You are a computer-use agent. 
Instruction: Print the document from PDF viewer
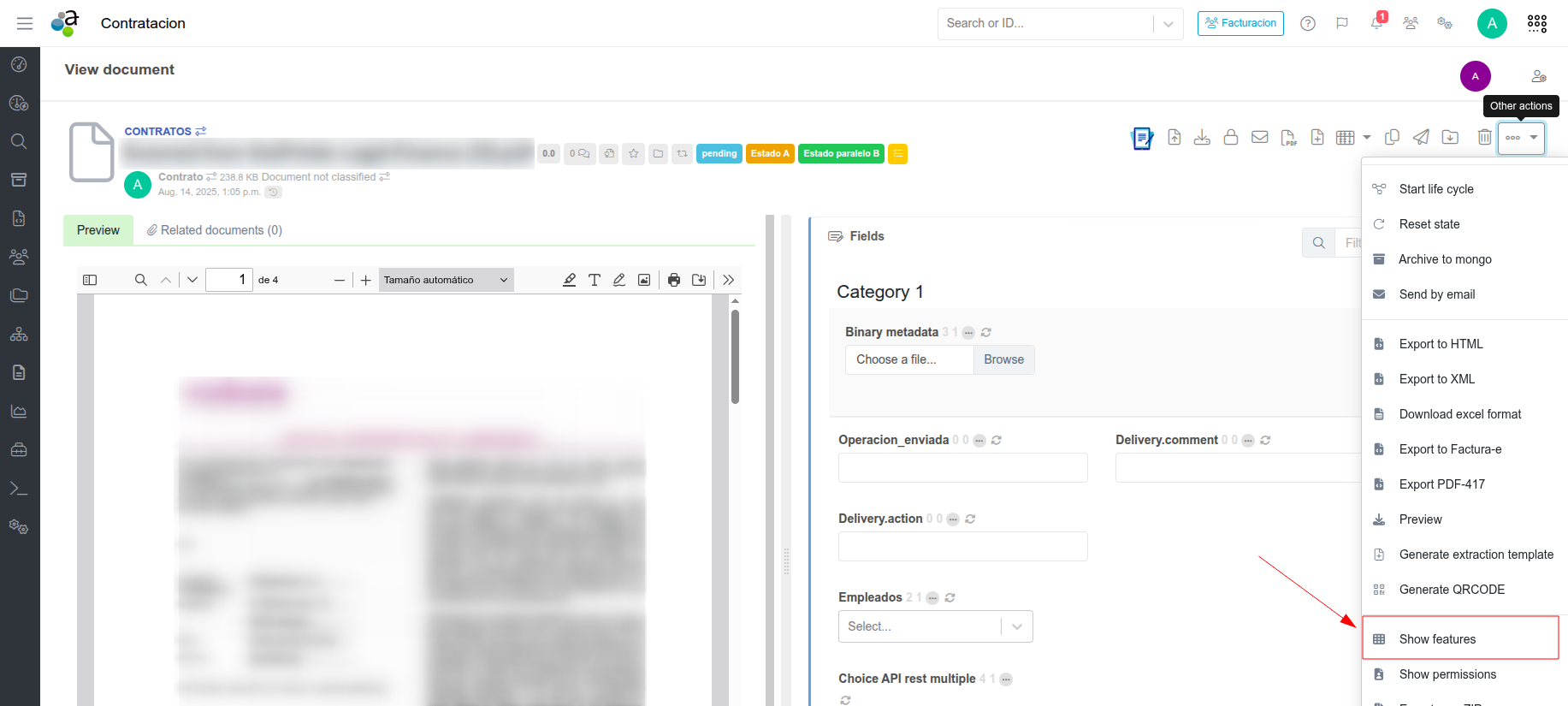[x=674, y=280]
